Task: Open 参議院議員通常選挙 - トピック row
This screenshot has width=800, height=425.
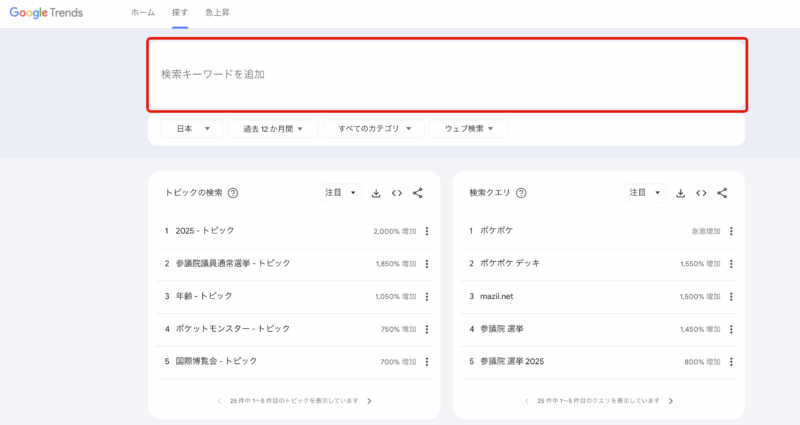Action: tap(294, 264)
